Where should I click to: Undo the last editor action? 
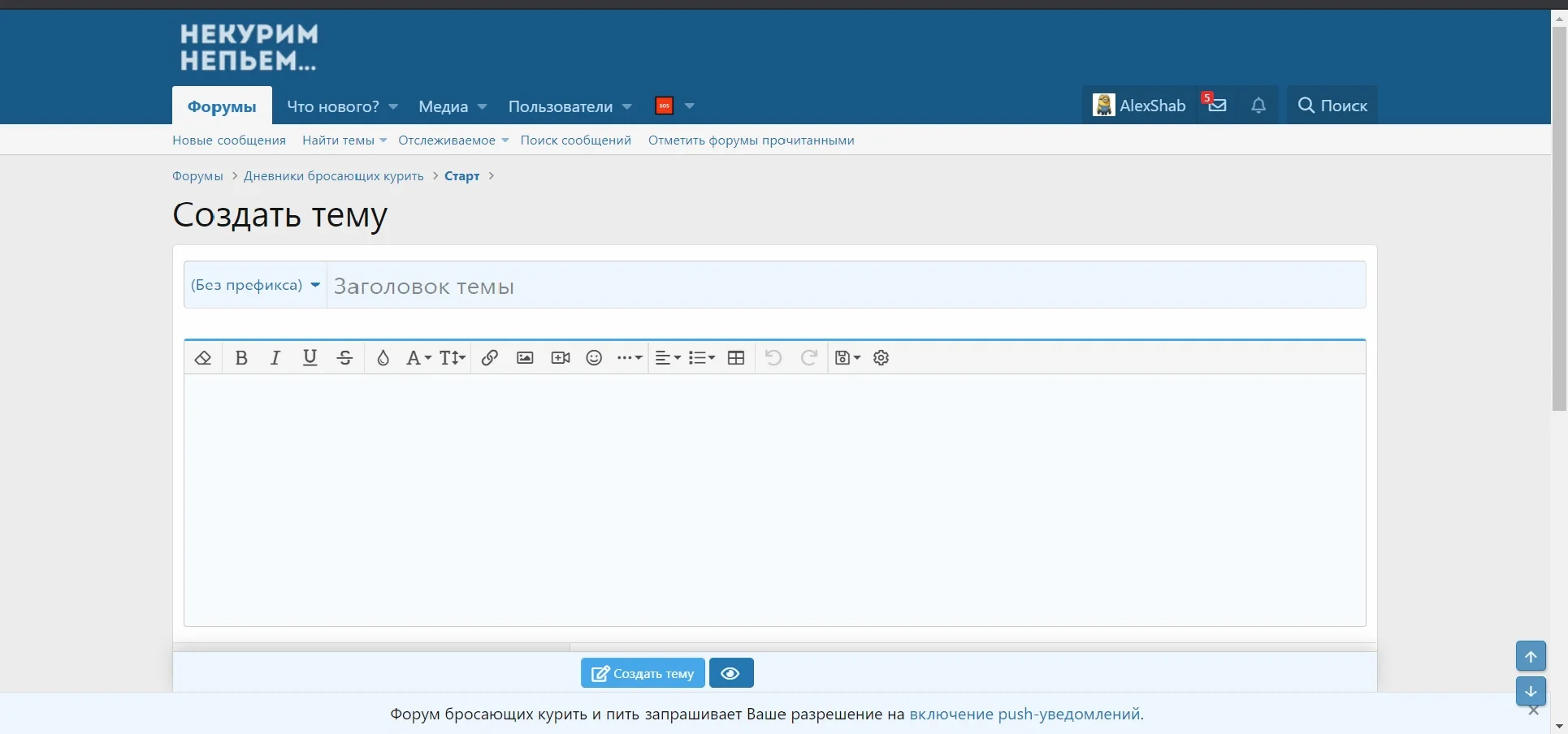click(x=773, y=358)
